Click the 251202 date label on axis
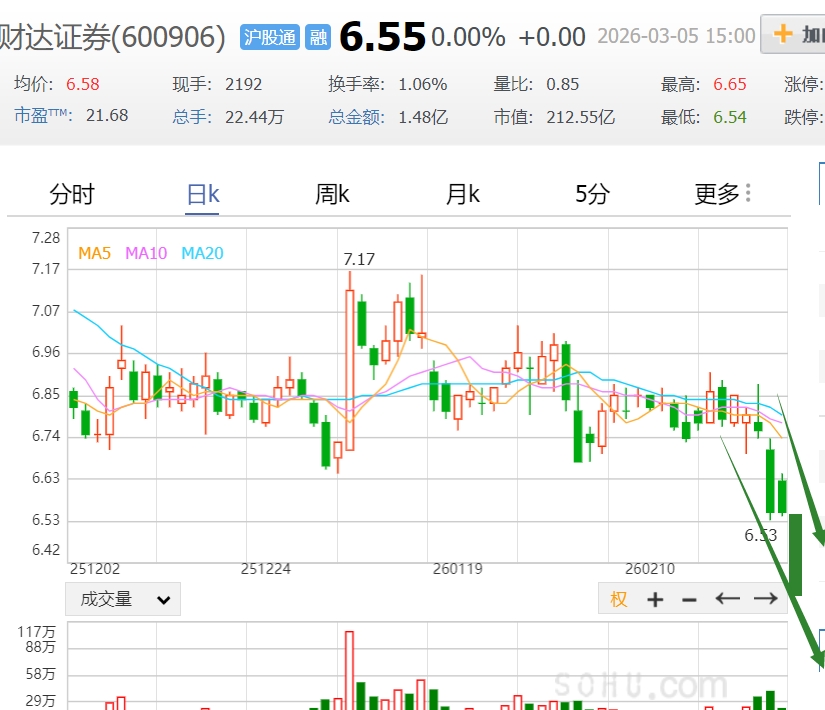 95,569
